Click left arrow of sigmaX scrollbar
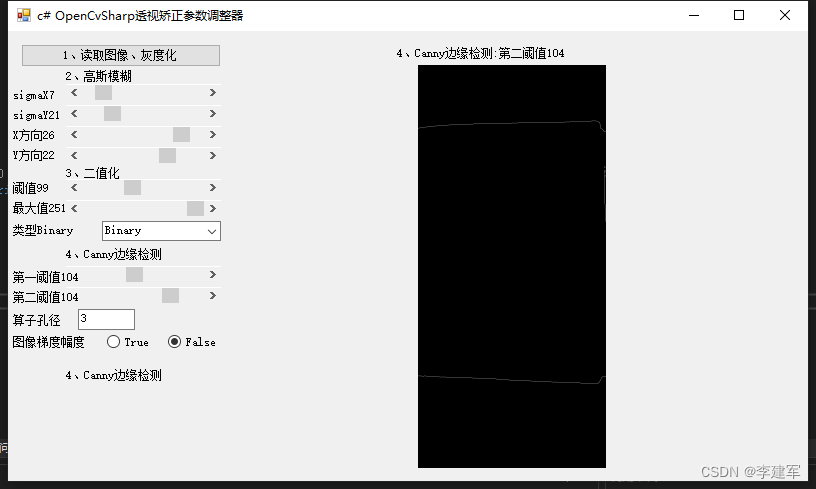The width and height of the screenshot is (816, 489). coord(74,93)
